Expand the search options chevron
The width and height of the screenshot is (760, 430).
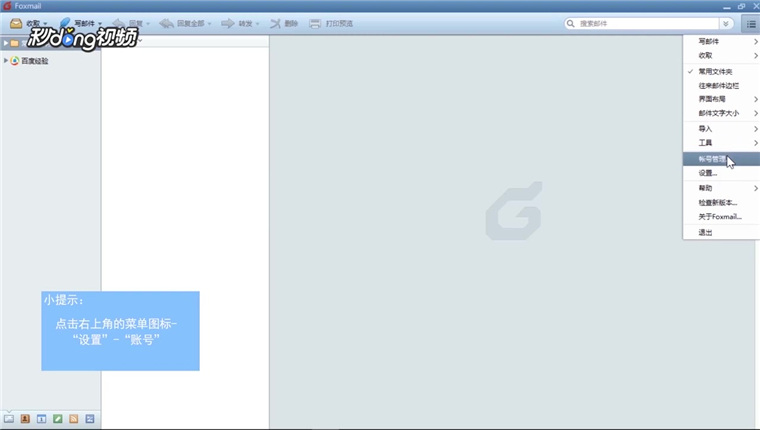pyautogui.click(x=726, y=24)
